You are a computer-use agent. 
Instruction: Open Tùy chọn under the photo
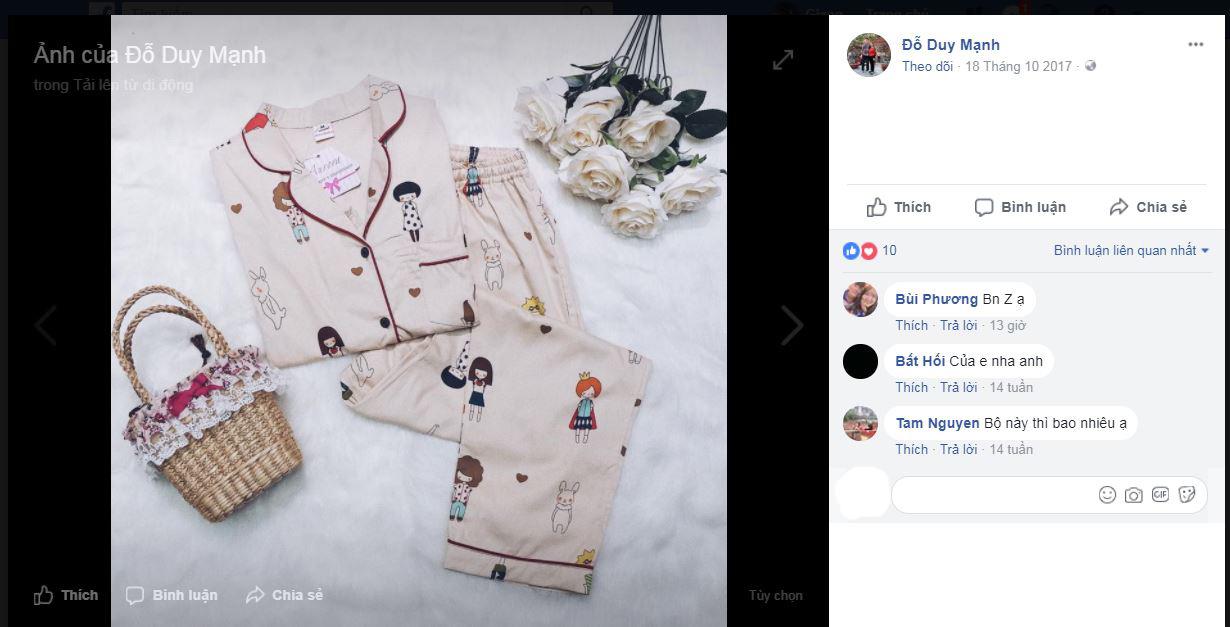775,595
